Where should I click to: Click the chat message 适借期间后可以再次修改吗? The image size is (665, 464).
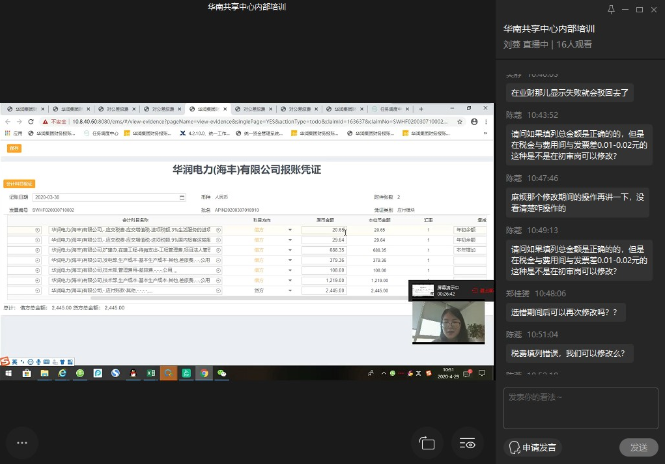(565, 313)
